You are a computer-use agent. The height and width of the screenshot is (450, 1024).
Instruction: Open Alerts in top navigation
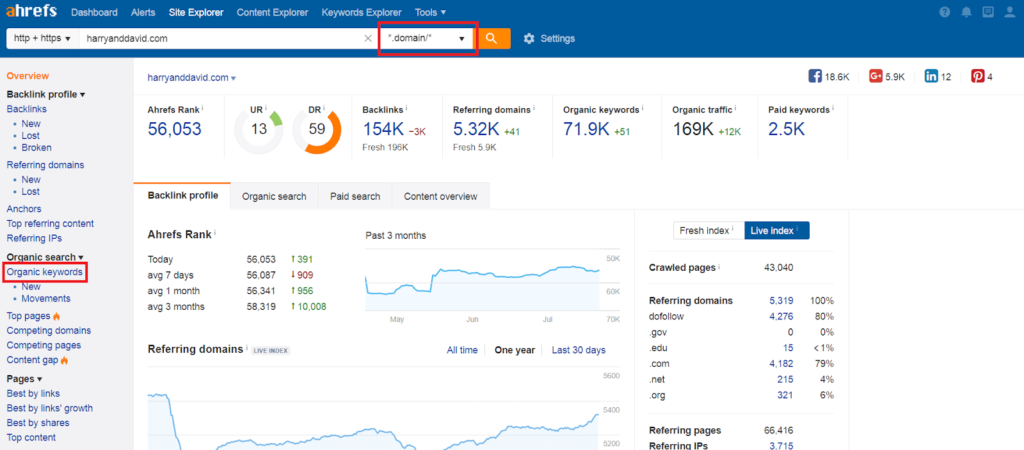(x=143, y=12)
